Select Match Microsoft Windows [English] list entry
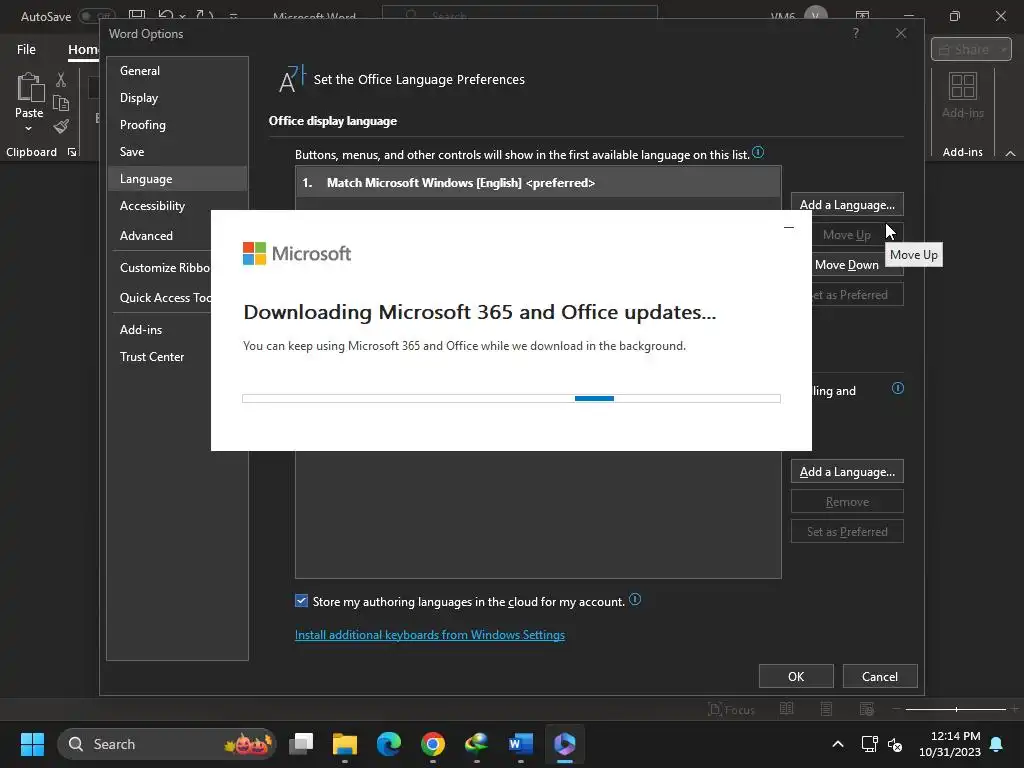This screenshot has width=1024, height=768. click(538, 183)
